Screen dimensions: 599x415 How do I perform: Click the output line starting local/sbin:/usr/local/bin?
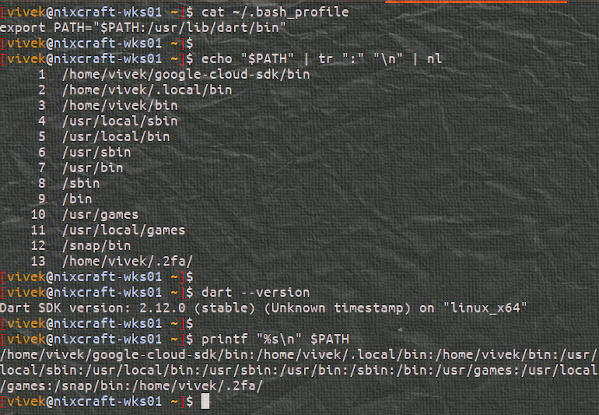[x=298, y=370]
